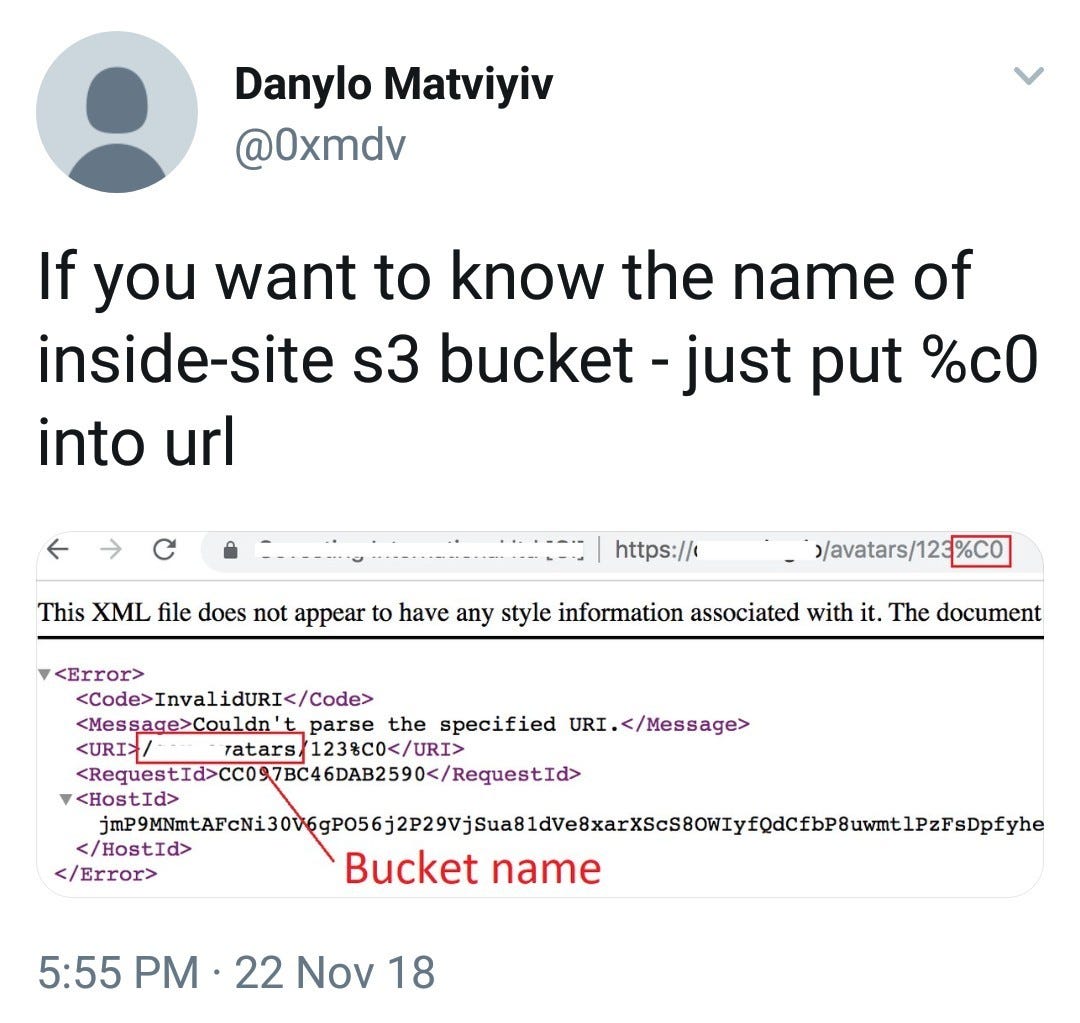Visit the @0xmdv handle link
Viewport: 1080px width, 1023px height.
pyautogui.click(x=320, y=145)
